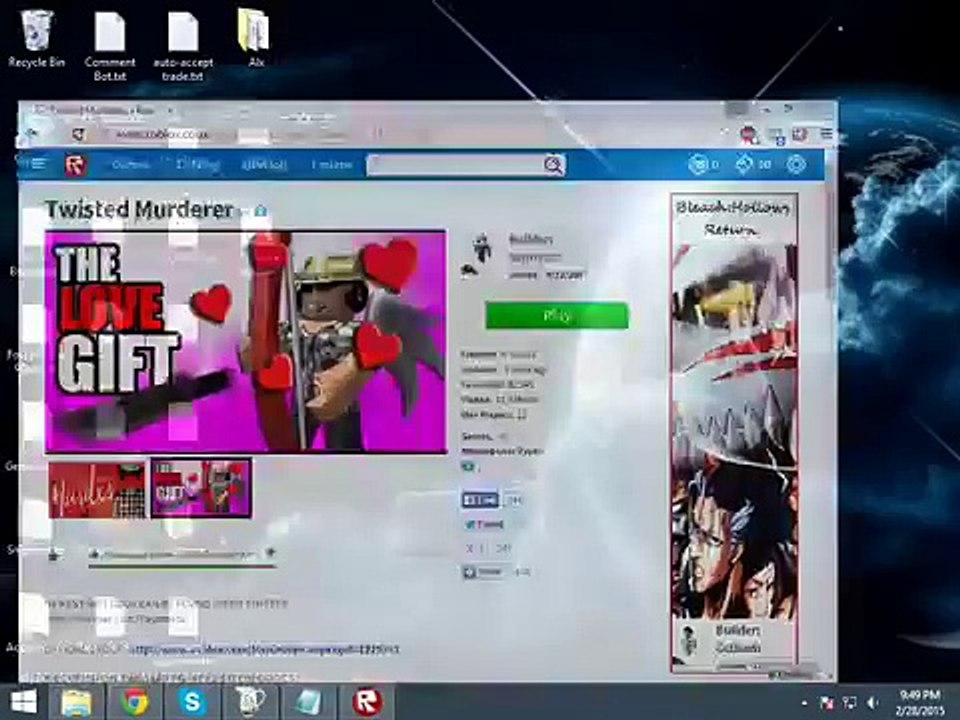Click the Tweet button
Screen dimensions: 960x720
coord(484,525)
